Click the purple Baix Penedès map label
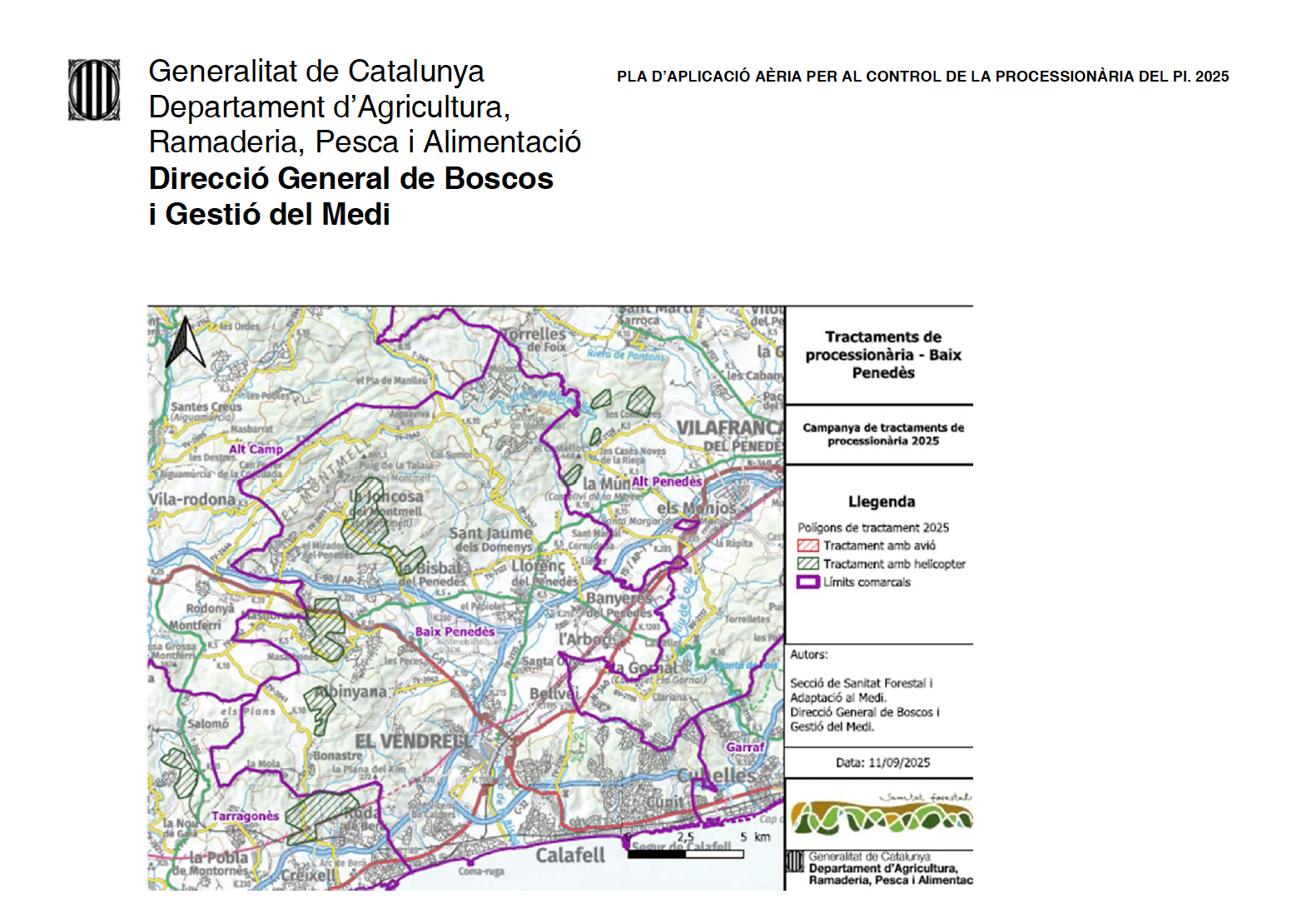Image resolution: width=1297 pixels, height=924 pixels. 455,632
